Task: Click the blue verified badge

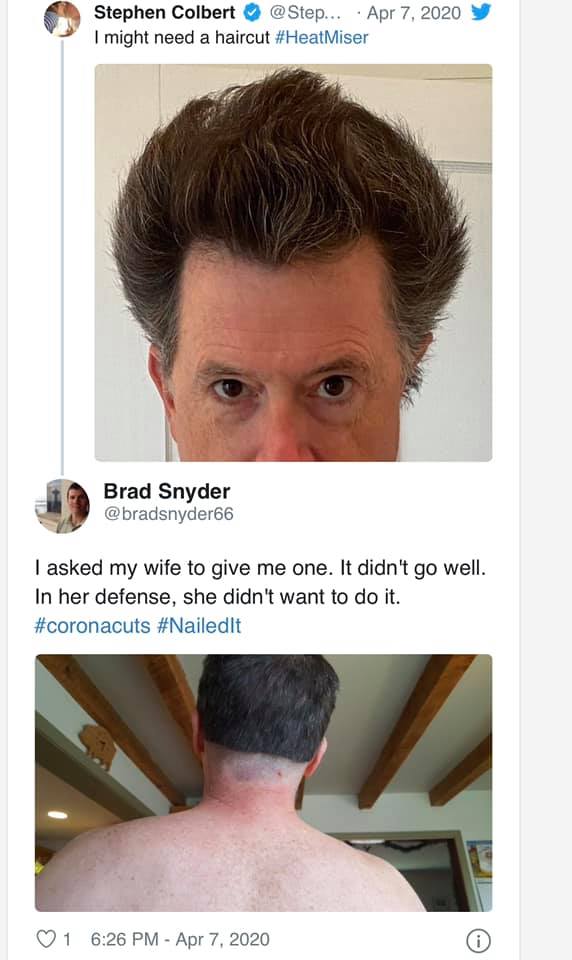Action: click(252, 12)
